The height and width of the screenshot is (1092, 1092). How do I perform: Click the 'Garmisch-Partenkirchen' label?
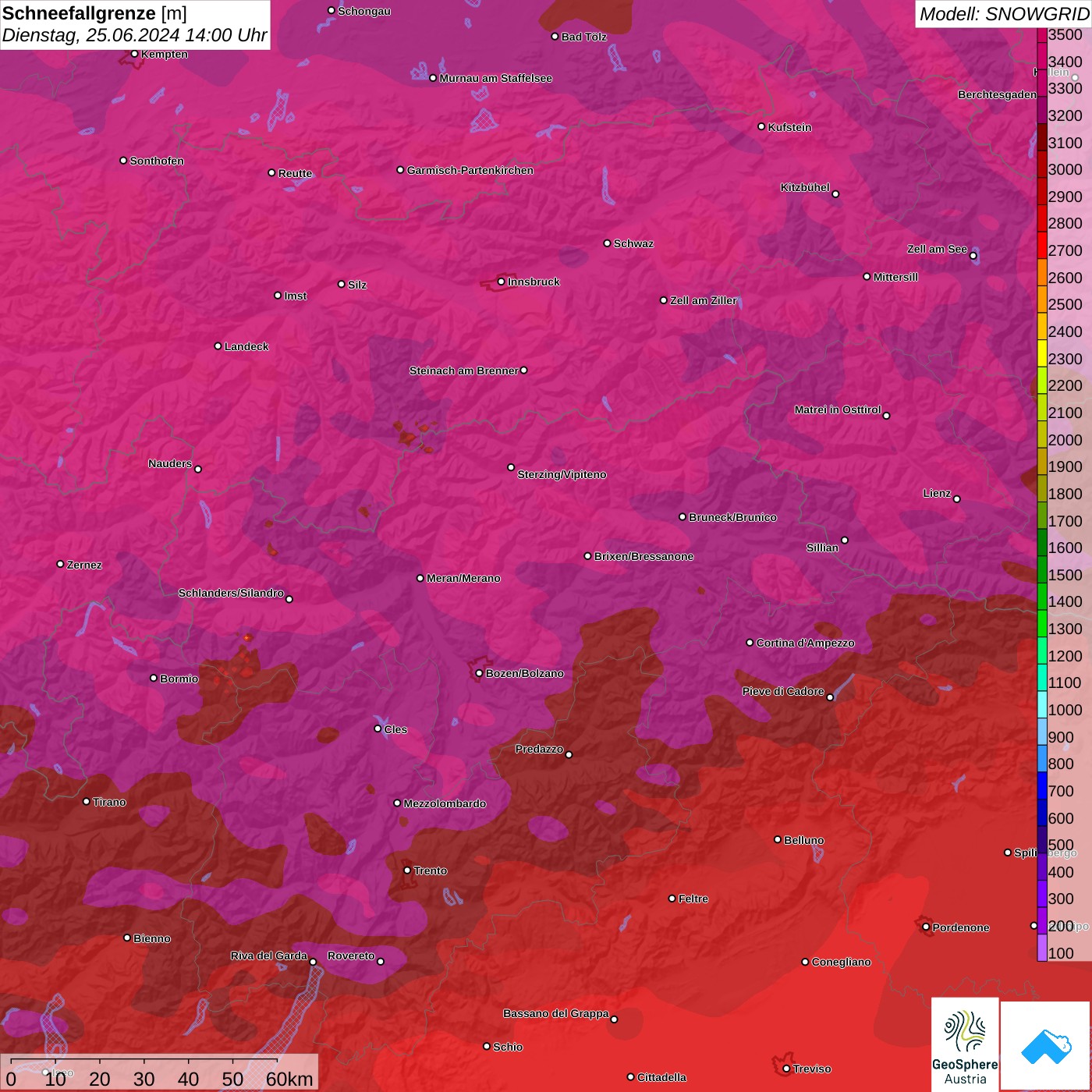pyautogui.click(x=470, y=170)
